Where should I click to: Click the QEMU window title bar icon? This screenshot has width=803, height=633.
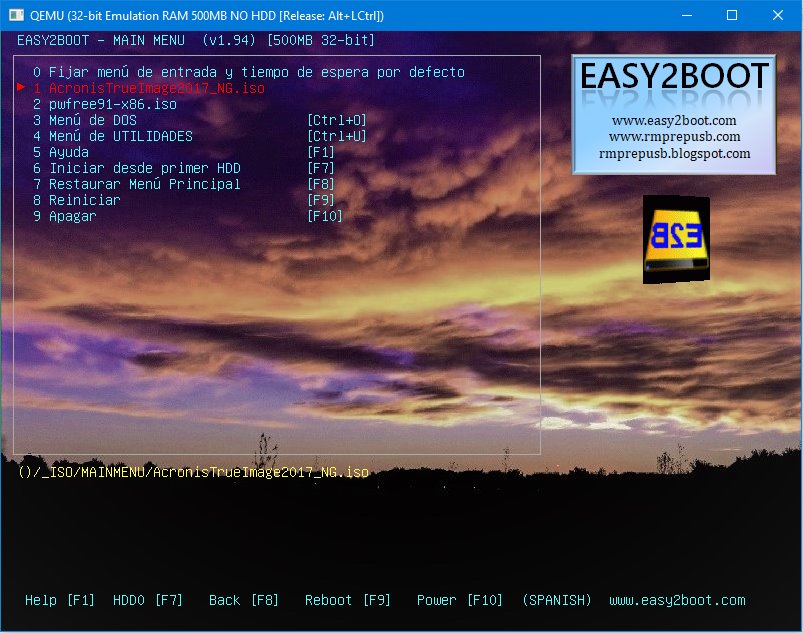point(16,15)
